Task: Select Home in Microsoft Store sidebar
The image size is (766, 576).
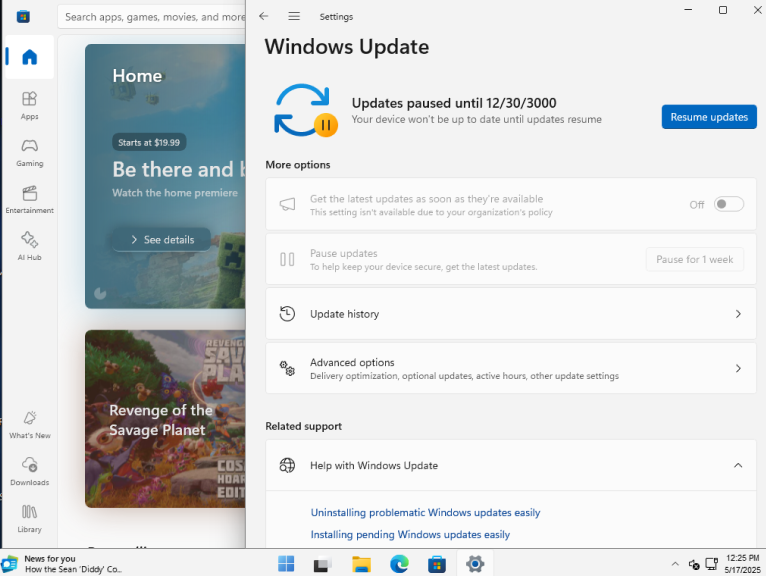Action: tap(29, 57)
